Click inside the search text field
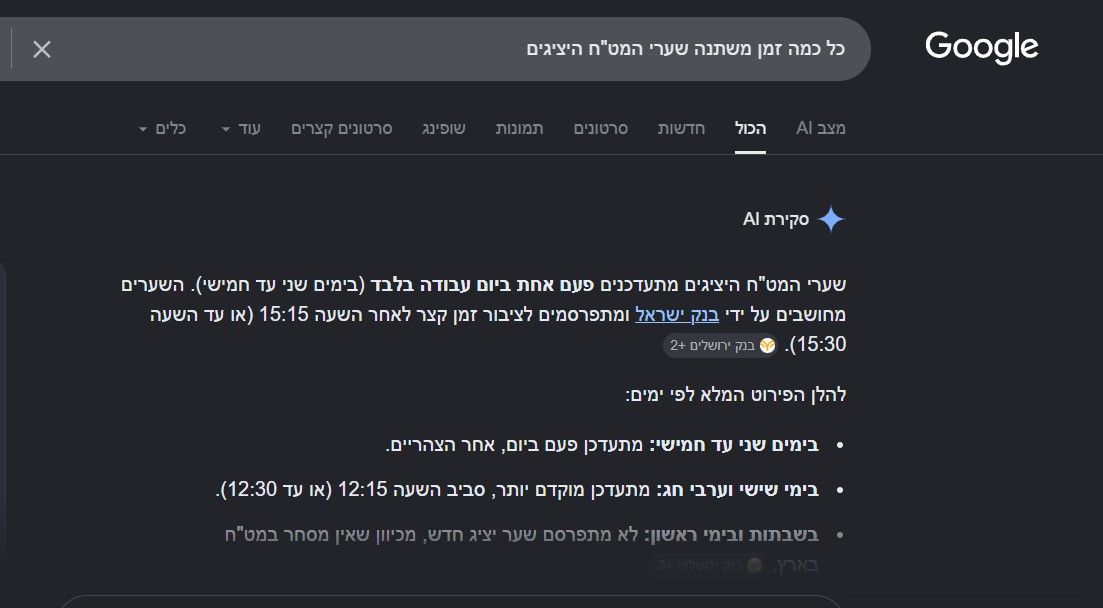The image size is (1103, 608). pyautogui.click(x=450, y=49)
